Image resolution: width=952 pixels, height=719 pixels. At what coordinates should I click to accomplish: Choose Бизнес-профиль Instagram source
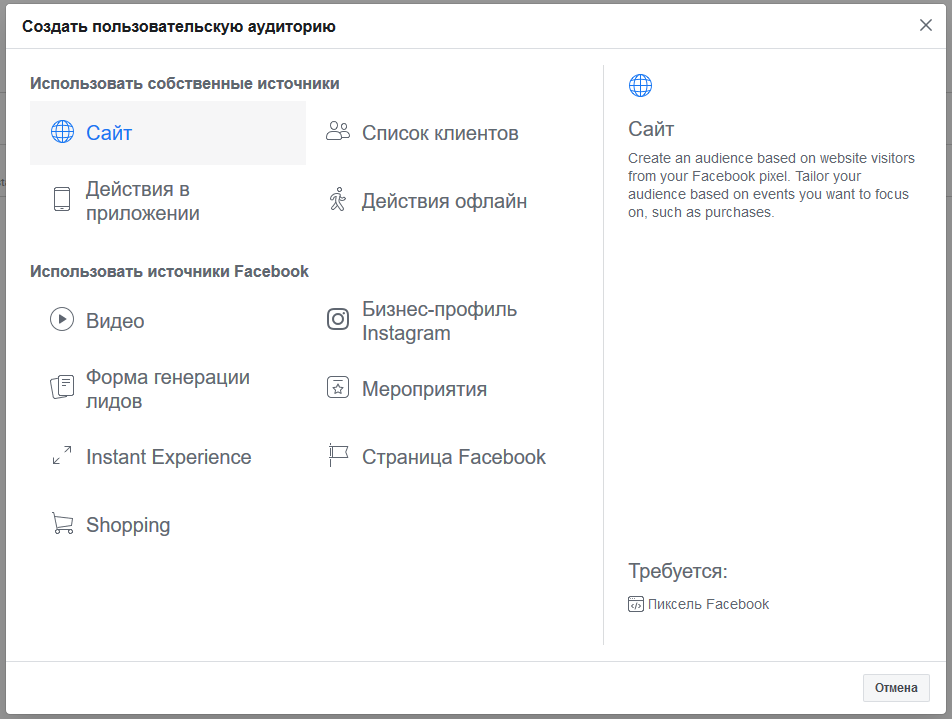coord(439,321)
